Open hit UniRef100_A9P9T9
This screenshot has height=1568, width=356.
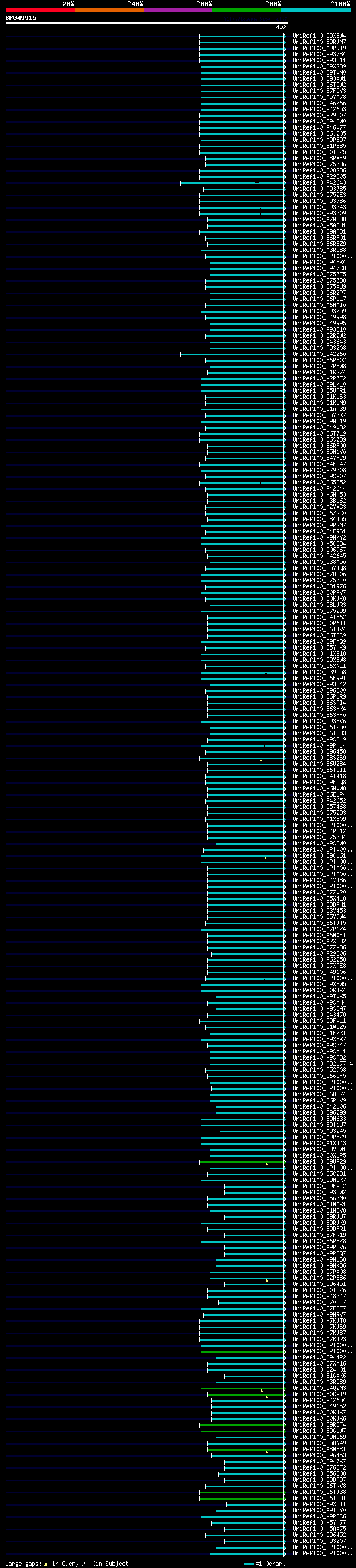tap(319, 48)
